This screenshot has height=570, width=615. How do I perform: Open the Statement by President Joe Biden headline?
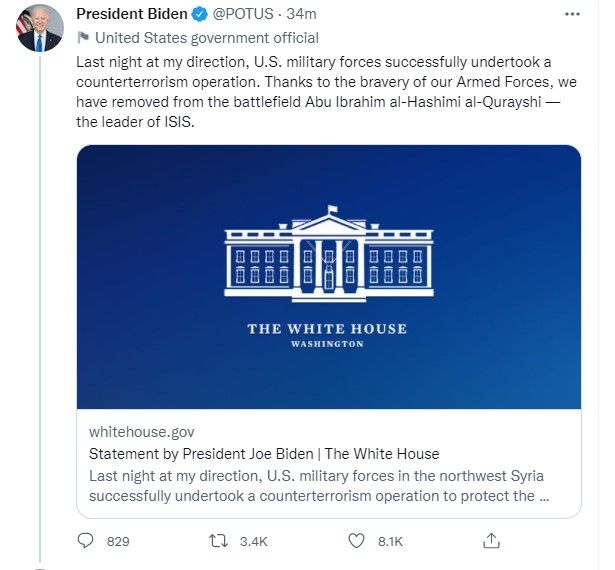264,453
